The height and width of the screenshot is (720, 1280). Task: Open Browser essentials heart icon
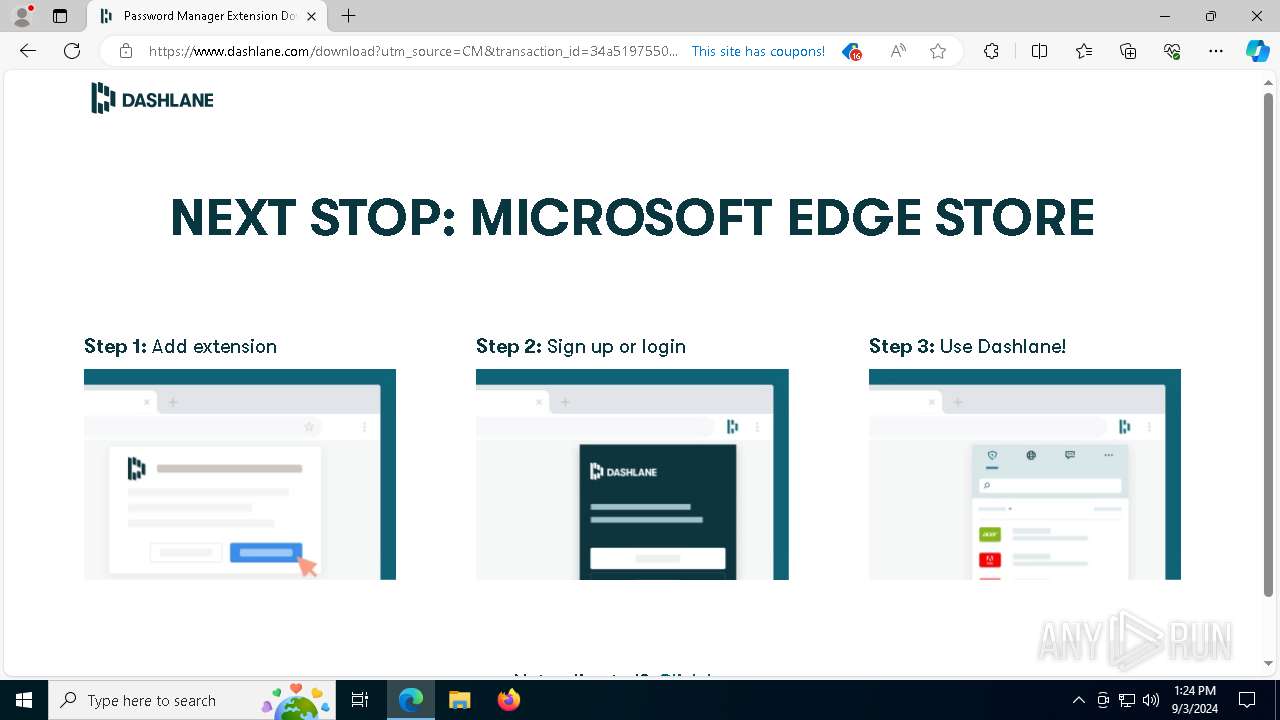[x=1172, y=51]
